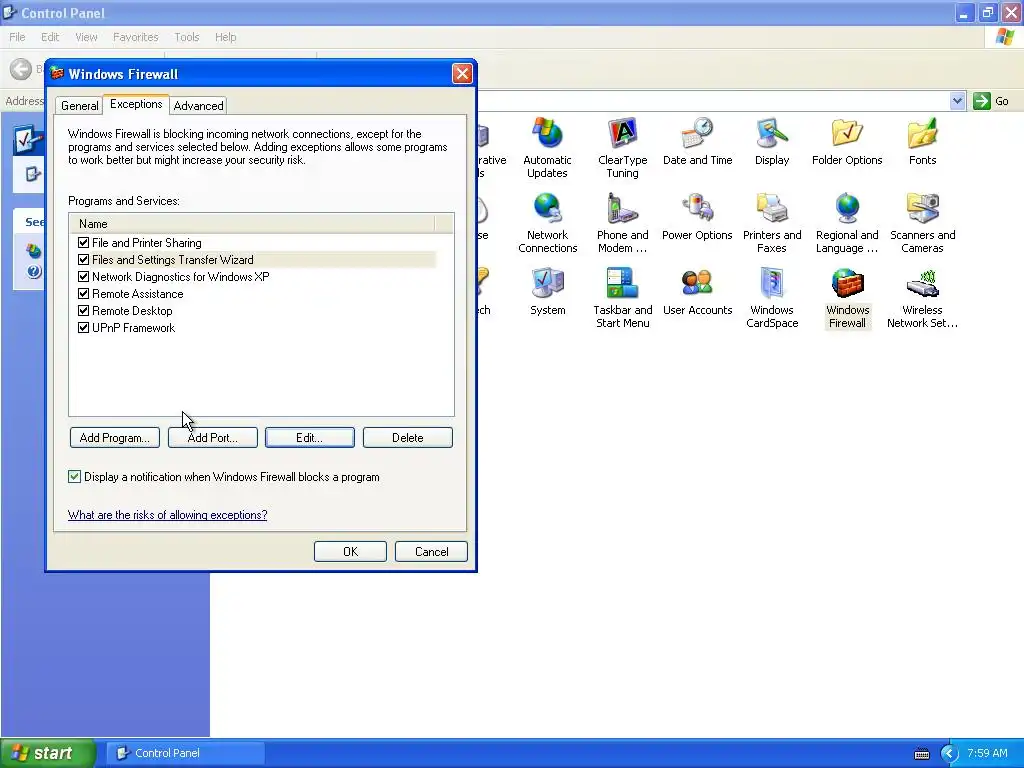Screen dimensions: 1024x768
Task: Open the Edit menu
Action: [50, 37]
